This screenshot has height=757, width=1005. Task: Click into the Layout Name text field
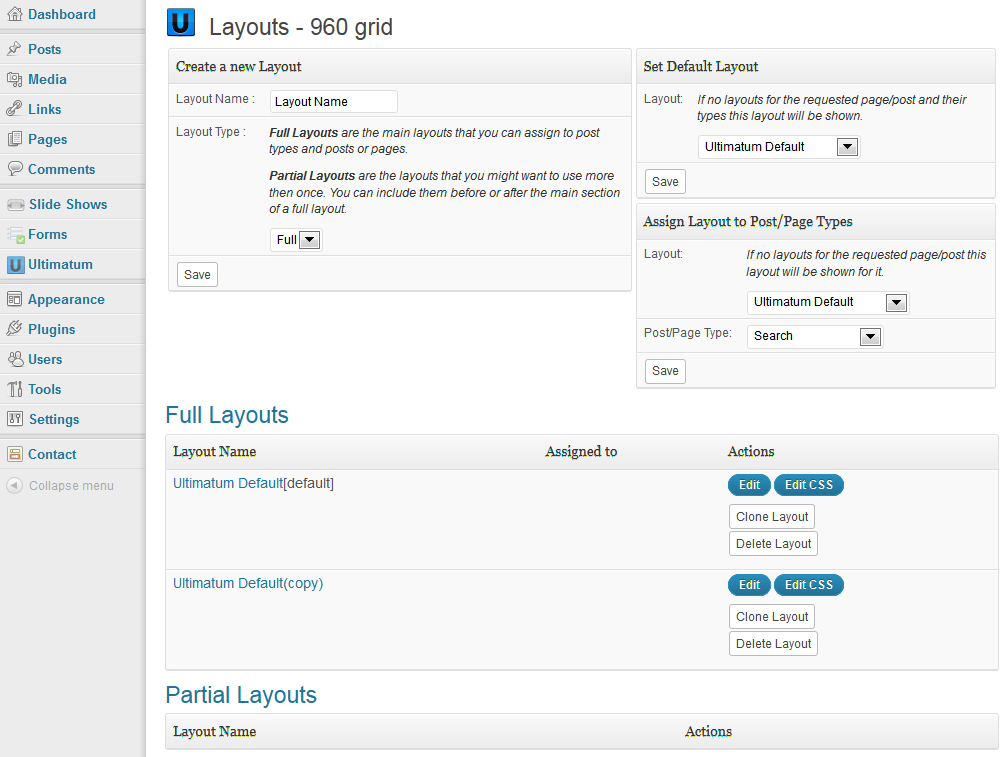click(x=333, y=101)
